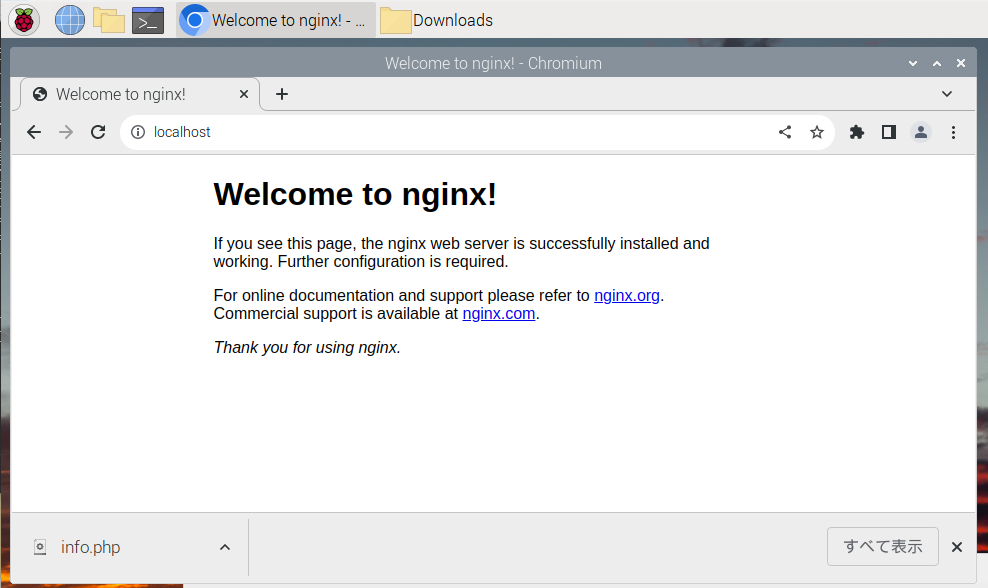
Task: Reload the localhost page
Action: (98, 132)
